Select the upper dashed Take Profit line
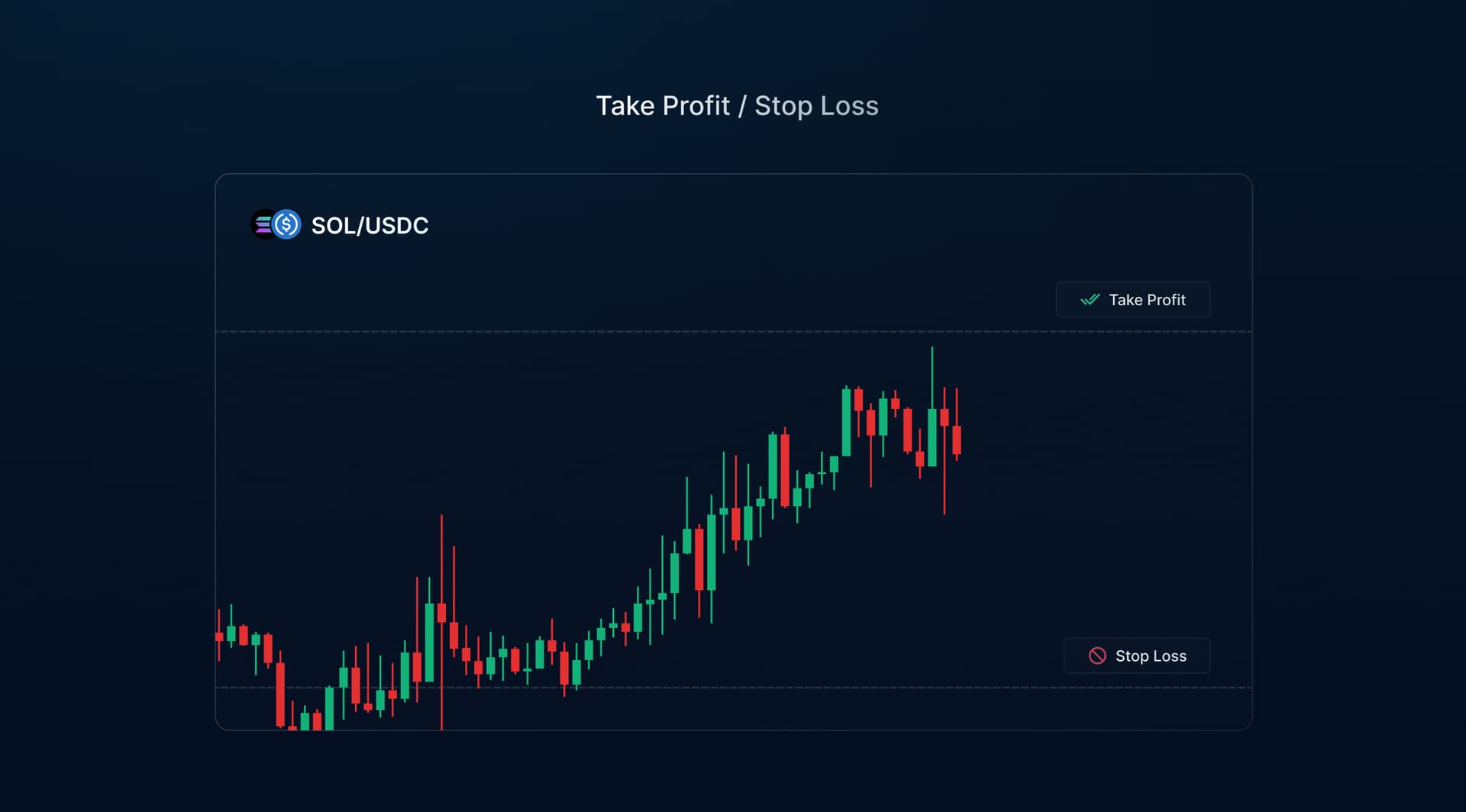Viewport: 1466px width, 812px height. point(611,332)
